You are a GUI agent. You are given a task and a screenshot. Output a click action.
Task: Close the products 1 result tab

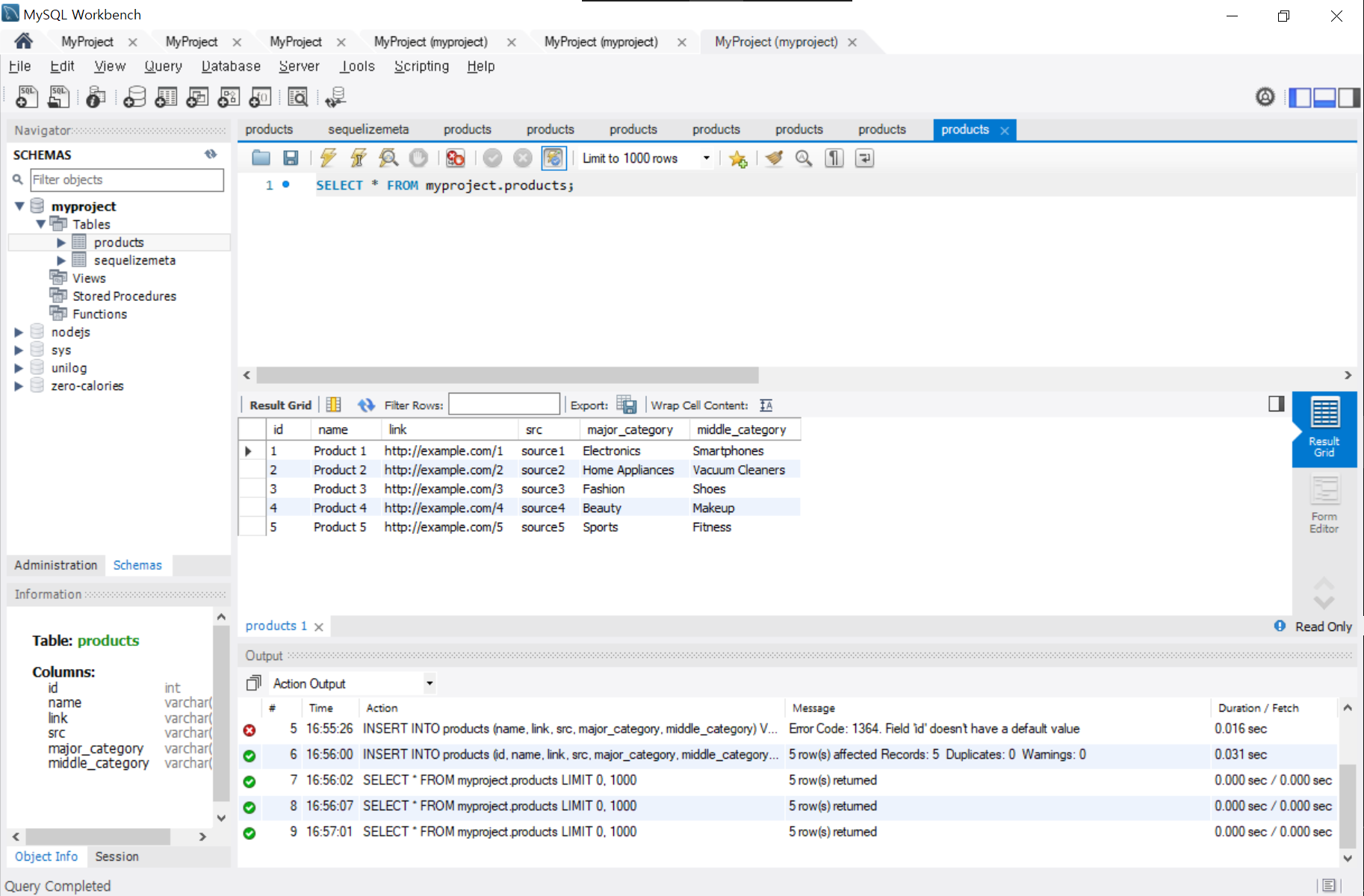(319, 626)
